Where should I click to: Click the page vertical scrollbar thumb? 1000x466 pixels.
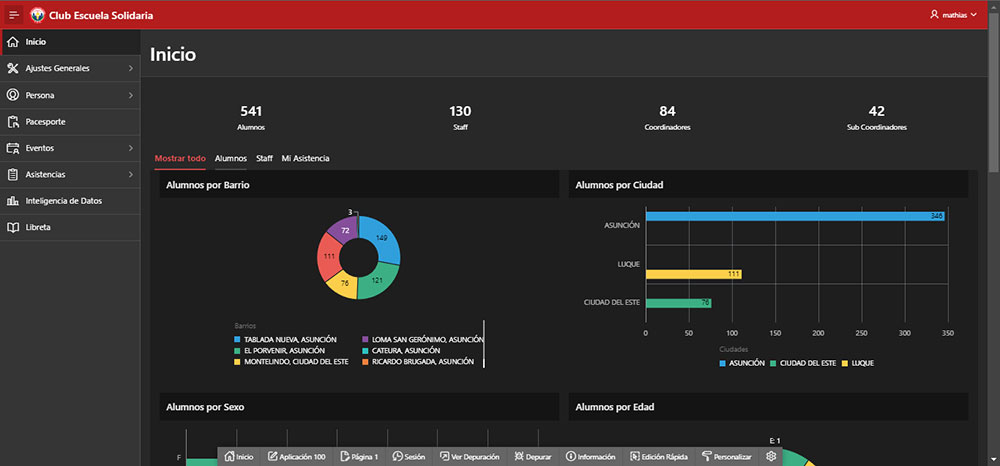(x=994, y=92)
